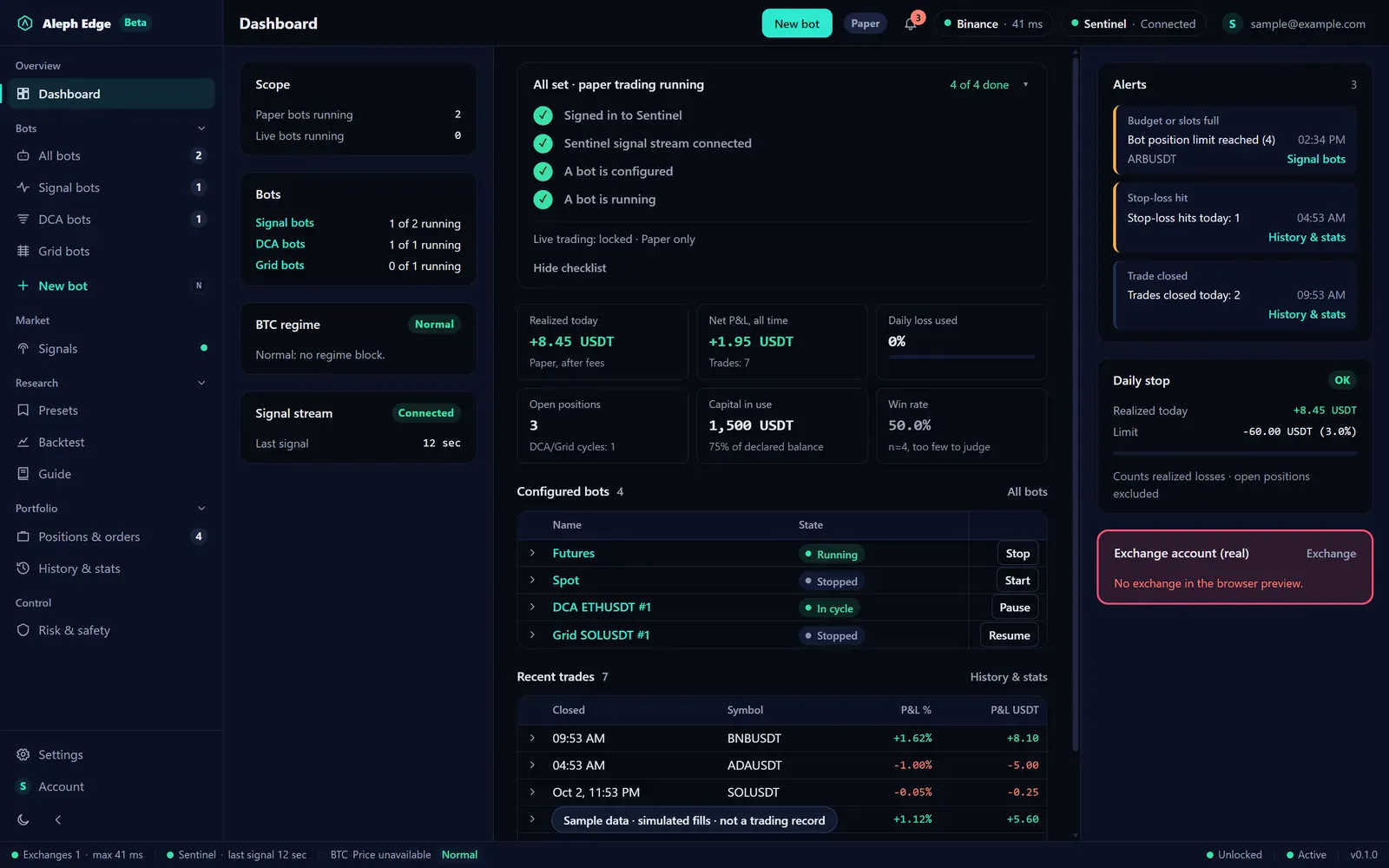Click the Hide checklist link
Screen dimensions: 1389x868
(x=569, y=268)
